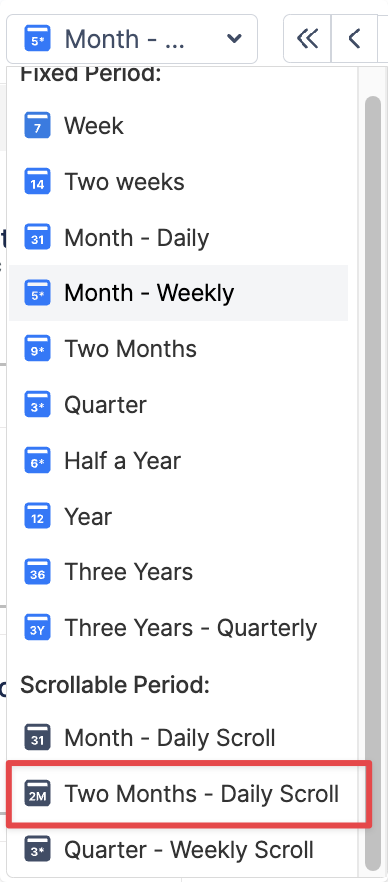Click the Month - Daily 31 icon
The image size is (388, 882).
(x=38, y=237)
